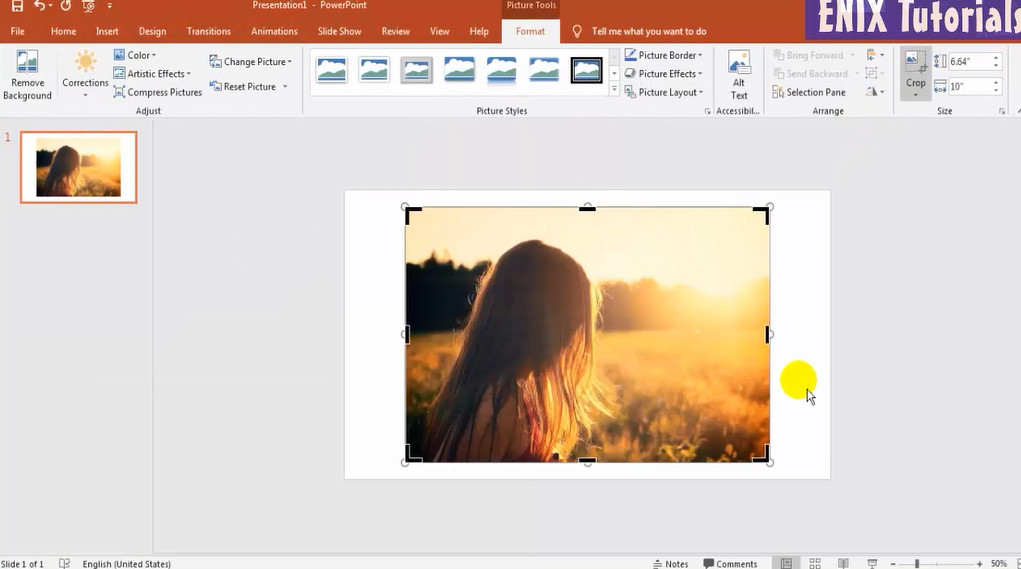Adjust the zoom slider in status bar
This screenshot has width=1021, height=569.
(x=917, y=564)
